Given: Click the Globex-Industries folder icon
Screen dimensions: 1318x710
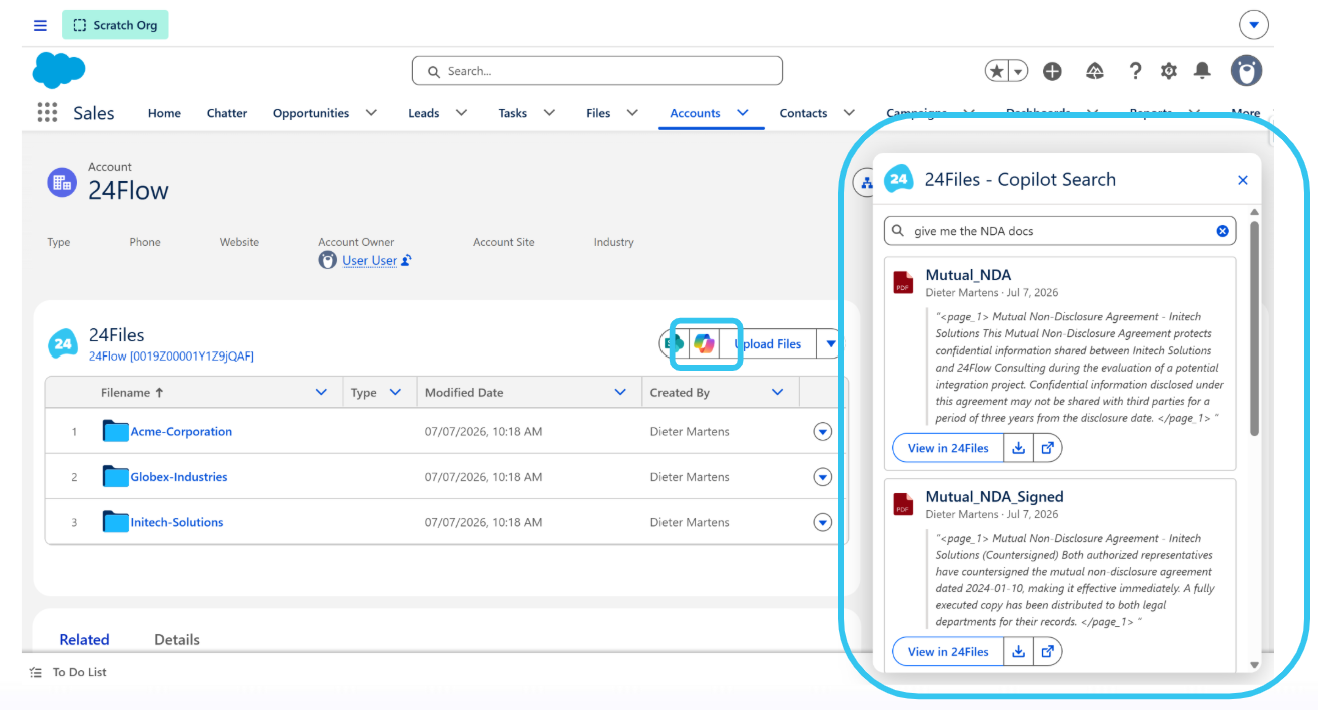Looking at the screenshot, I should 116,476.
